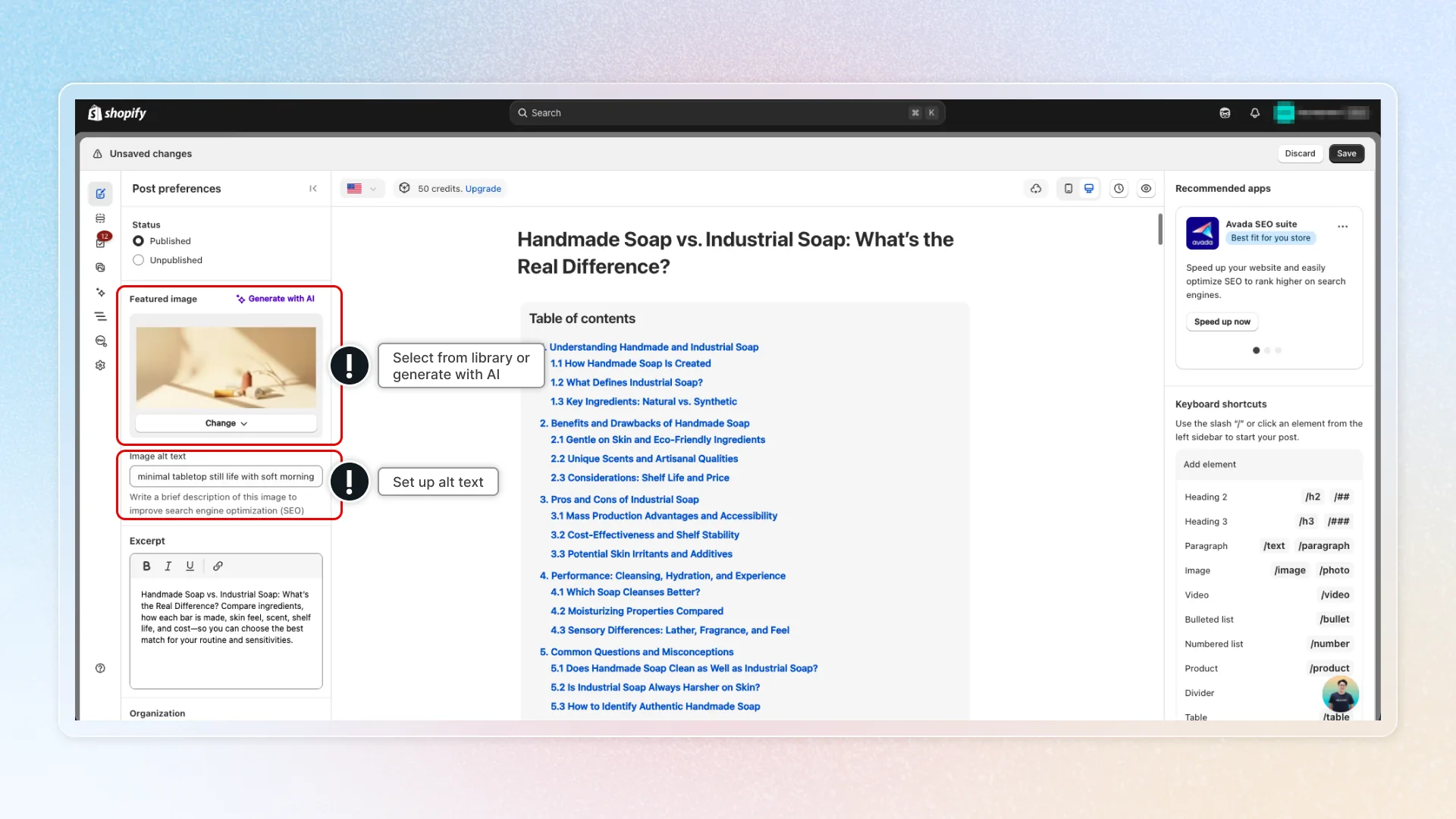
Task: Insert link in Excerpt toolbar
Action: tap(218, 566)
